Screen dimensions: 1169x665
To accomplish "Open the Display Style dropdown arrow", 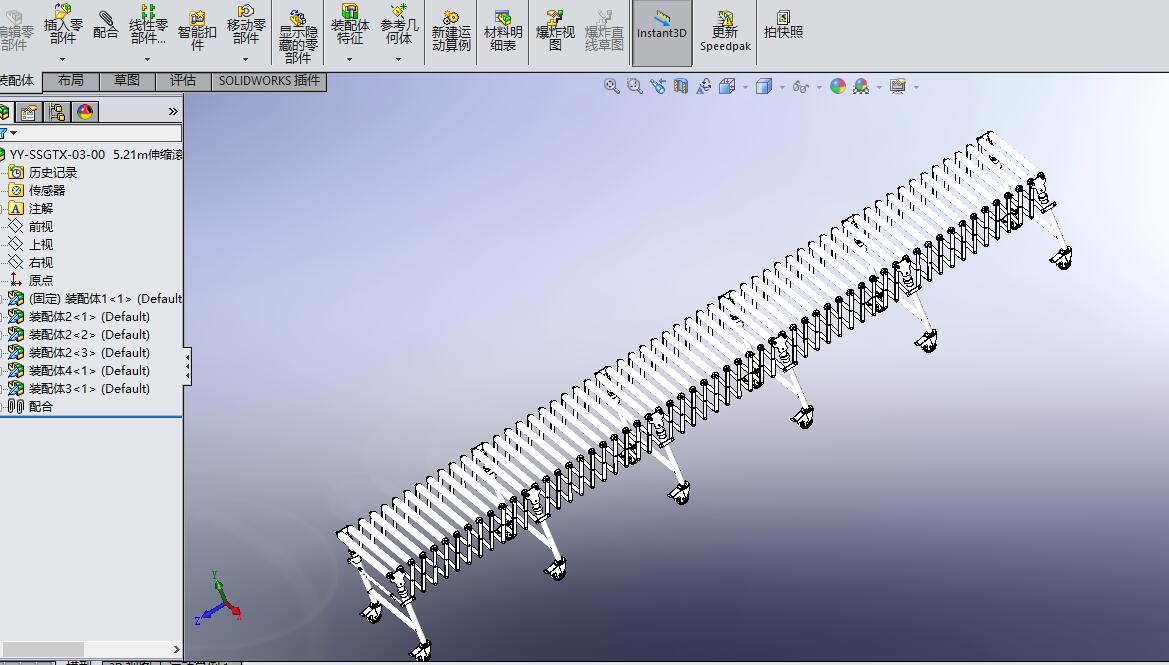I will (782, 87).
